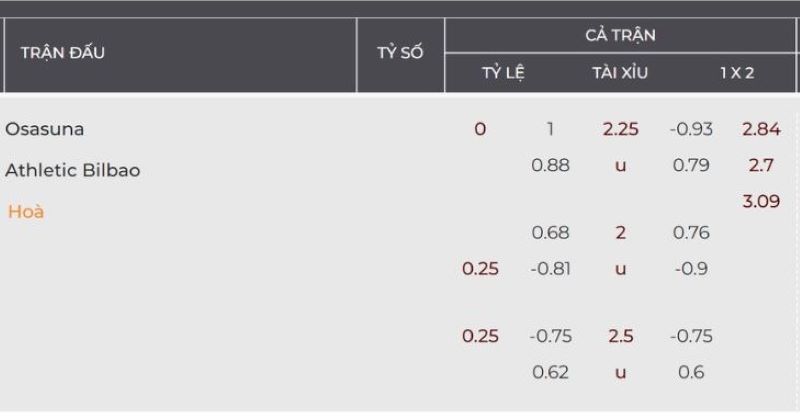Select the TÀI XỈU sub-header
Image resolution: width=800 pixels, height=416 pixels.
(x=620, y=73)
